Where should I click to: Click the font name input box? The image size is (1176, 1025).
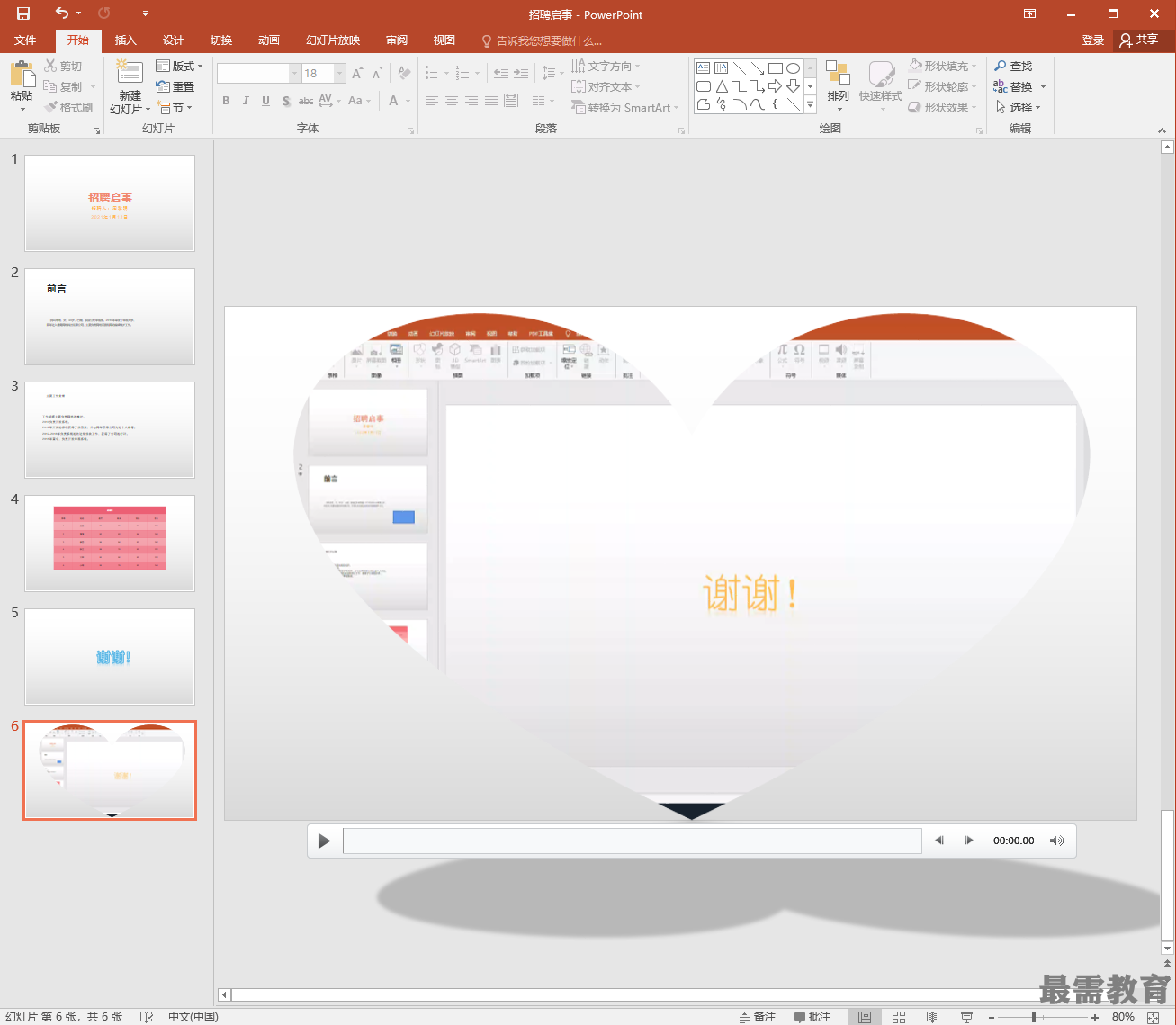coord(253,74)
